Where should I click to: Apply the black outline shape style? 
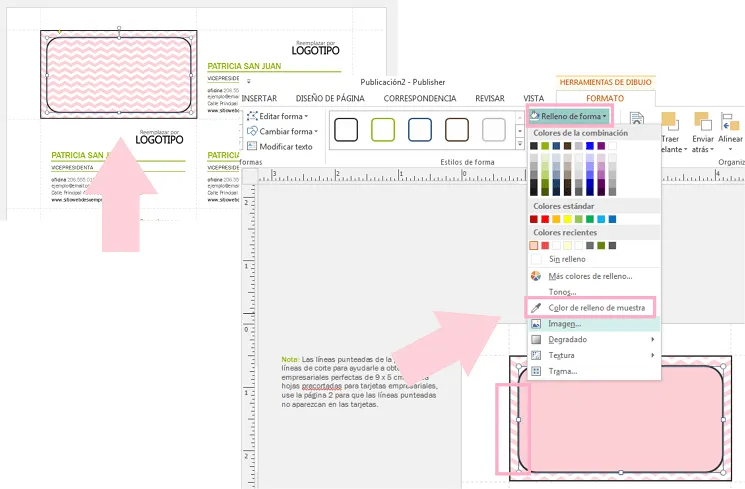(x=346, y=130)
